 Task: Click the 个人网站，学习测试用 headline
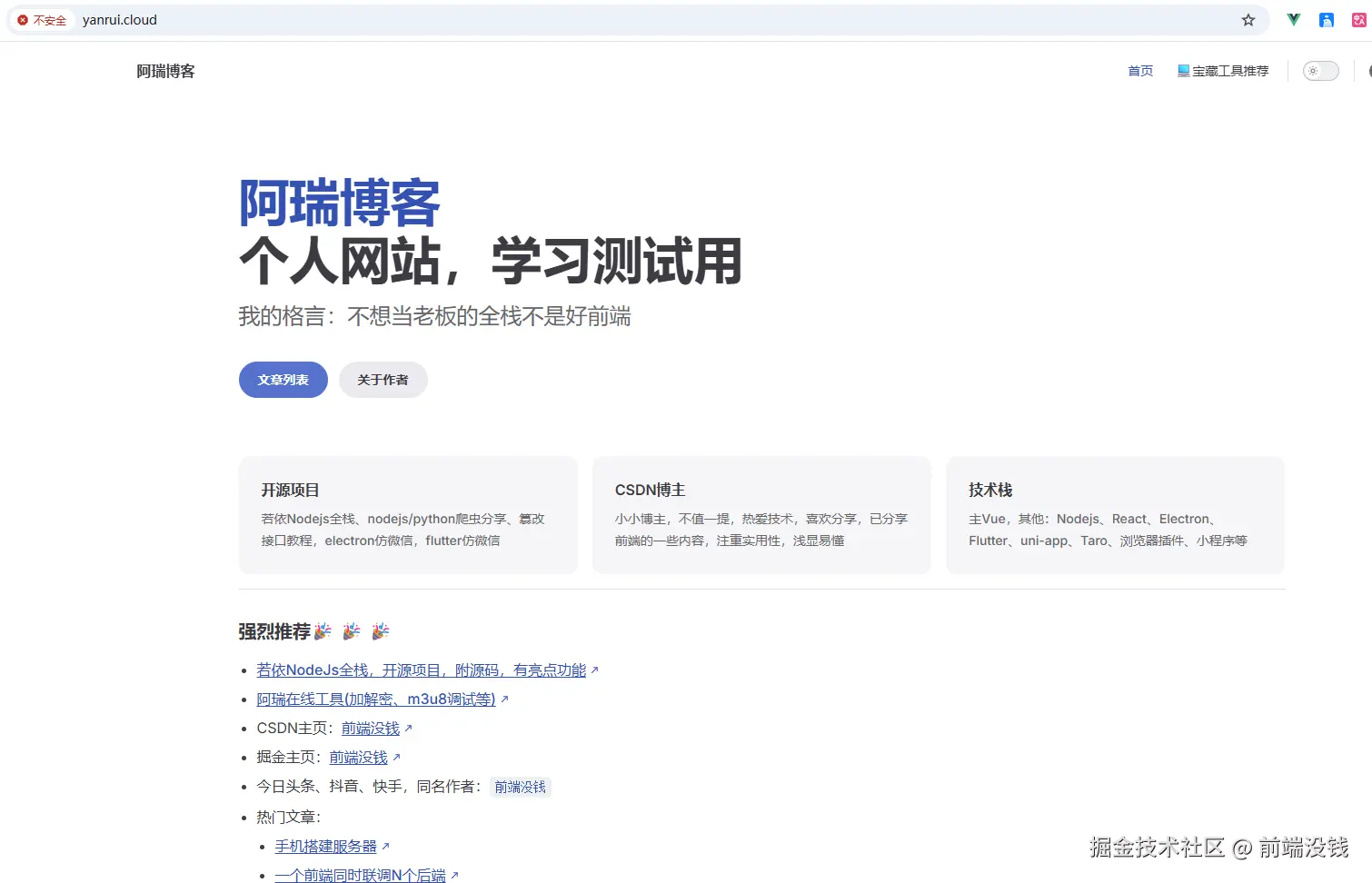point(491,262)
